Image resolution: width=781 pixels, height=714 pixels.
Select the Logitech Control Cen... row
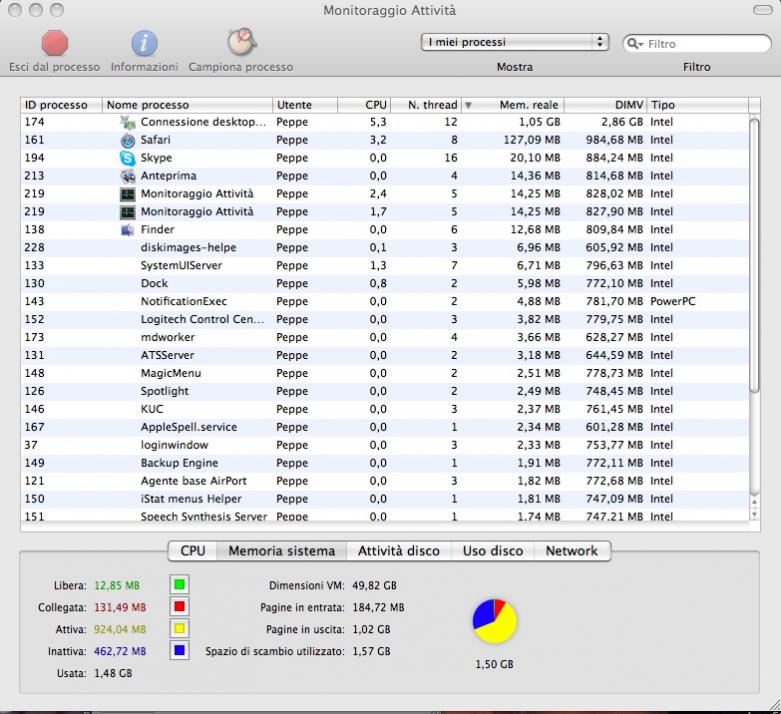click(385, 319)
